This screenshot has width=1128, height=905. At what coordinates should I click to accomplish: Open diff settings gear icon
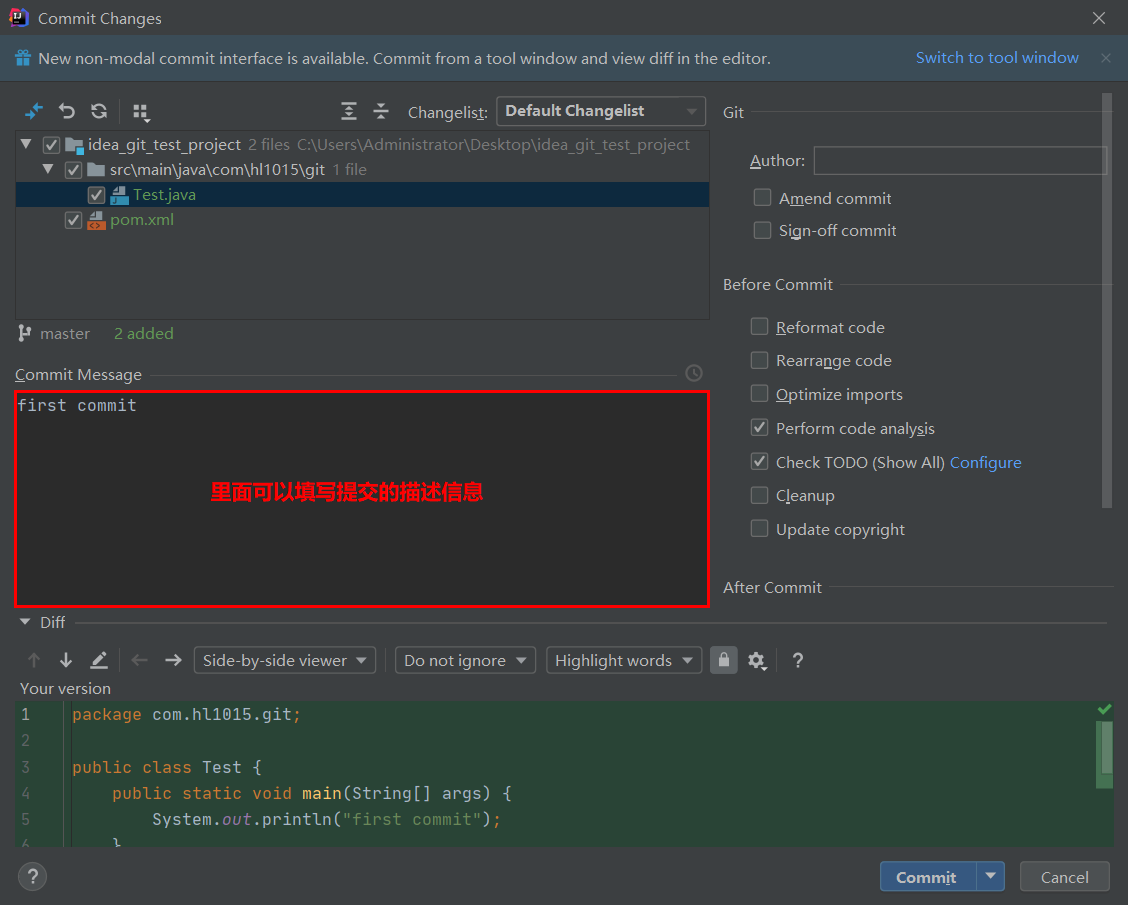(x=757, y=660)
